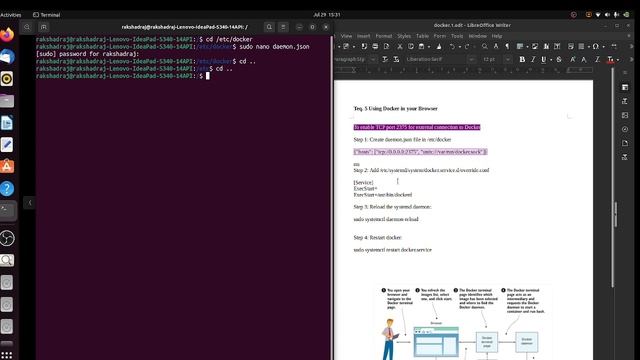Insert a table using the table icon

520,47
